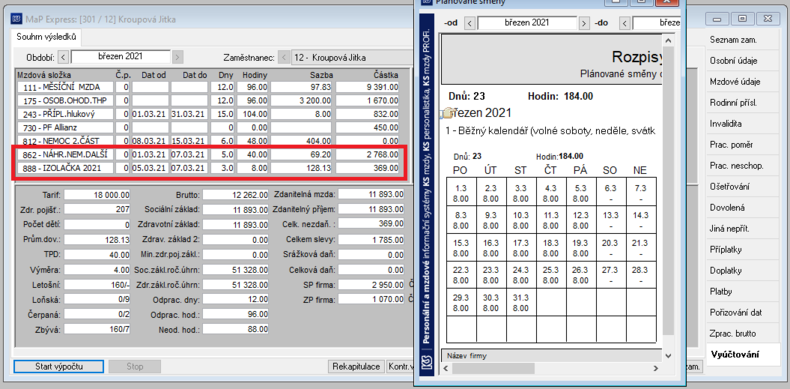Click the MaP Express window title icon
790x389 pixels.
17,19
